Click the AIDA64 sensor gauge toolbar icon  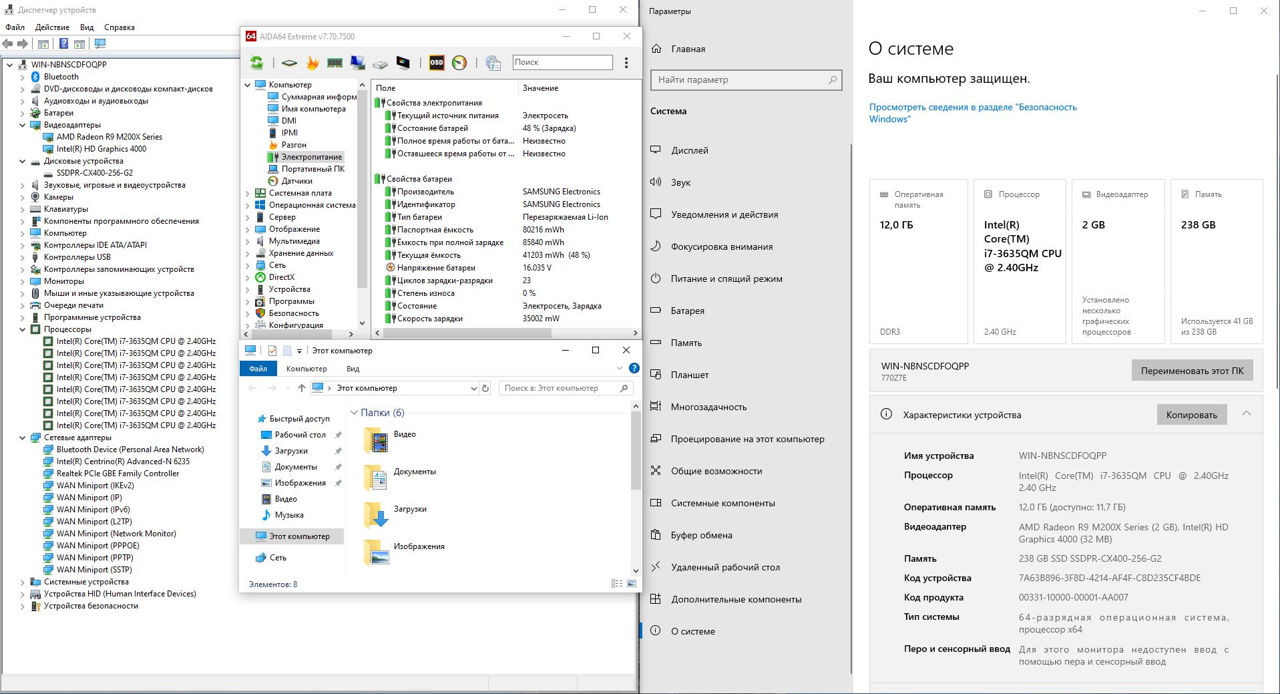pyautogui.click(x=459, y=63)
